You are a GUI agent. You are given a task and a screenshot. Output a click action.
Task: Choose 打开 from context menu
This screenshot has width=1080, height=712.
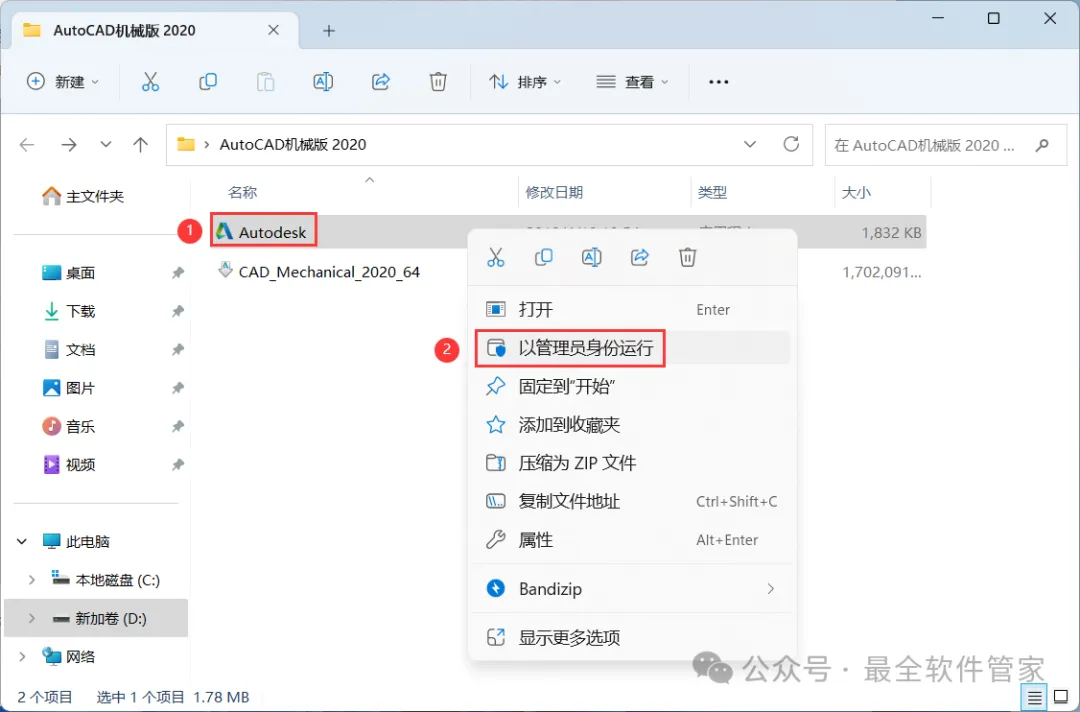coord(632,310)
